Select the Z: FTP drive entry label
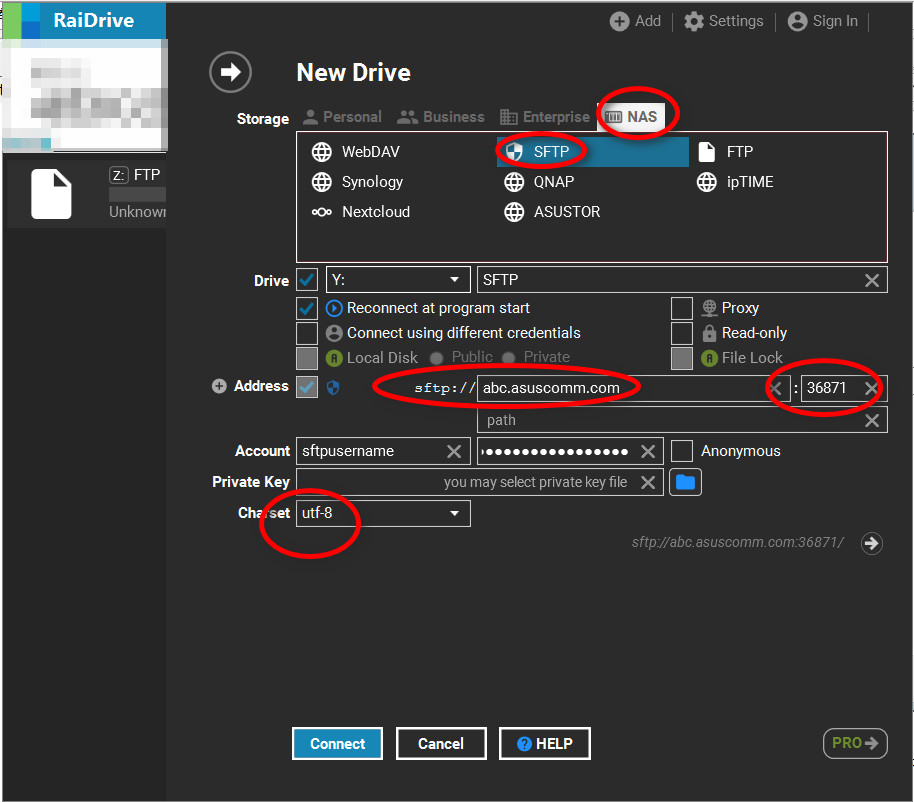 [x=135, y=175]
